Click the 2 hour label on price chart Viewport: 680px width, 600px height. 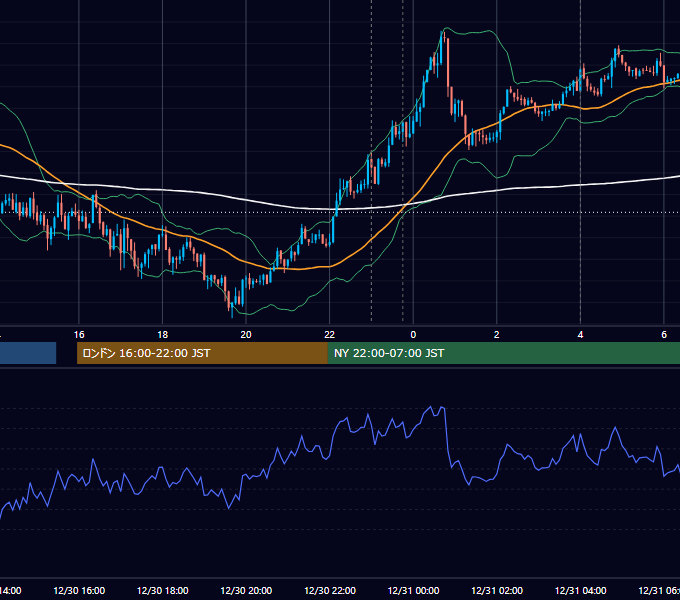(497, 335)
